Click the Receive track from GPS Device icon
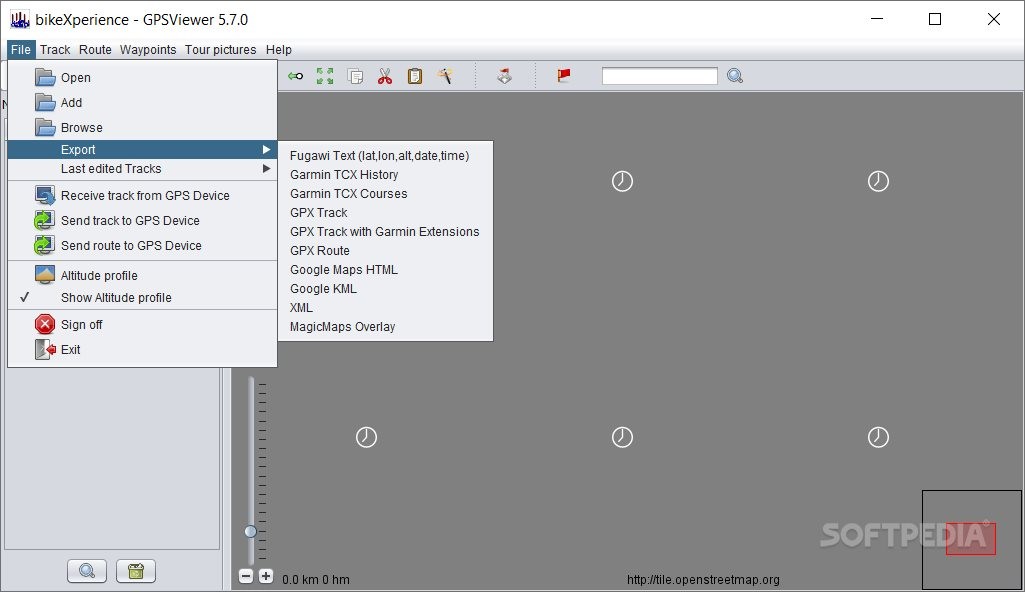The width and height of the screenshot is (1025, 592). pyautogui.click(x=45, y=195)
